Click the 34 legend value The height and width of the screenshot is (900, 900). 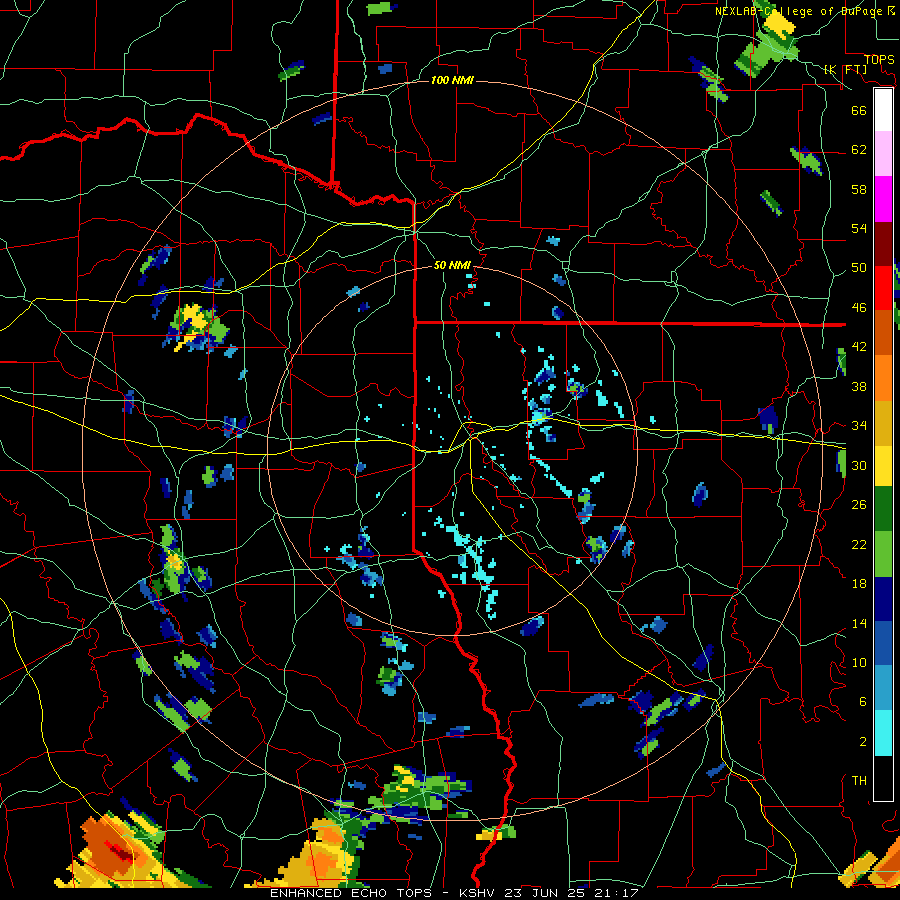(x=859, y=426)
